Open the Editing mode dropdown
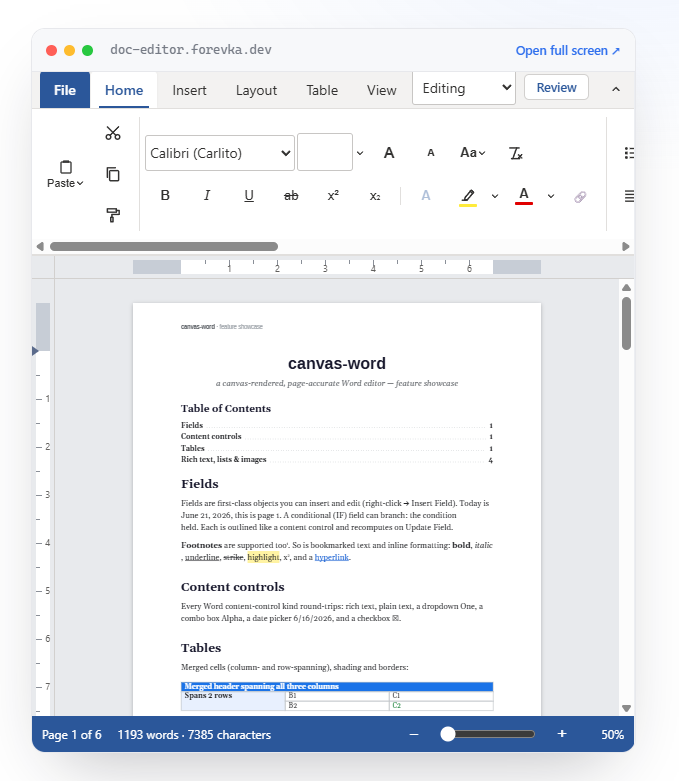The width and height of the screenshot is (679, 781). [464, 88]
